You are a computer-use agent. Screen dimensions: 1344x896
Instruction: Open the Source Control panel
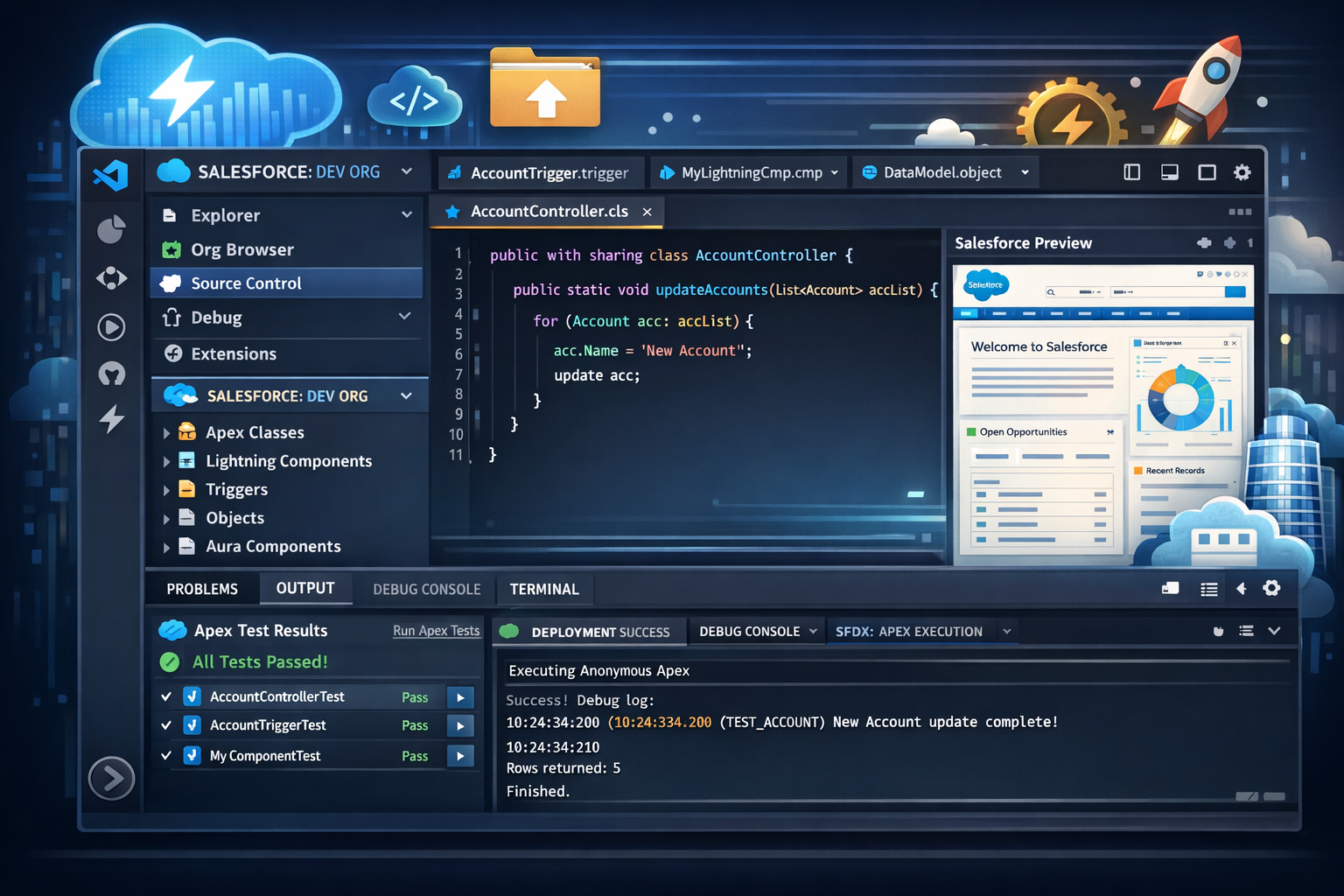246,283
